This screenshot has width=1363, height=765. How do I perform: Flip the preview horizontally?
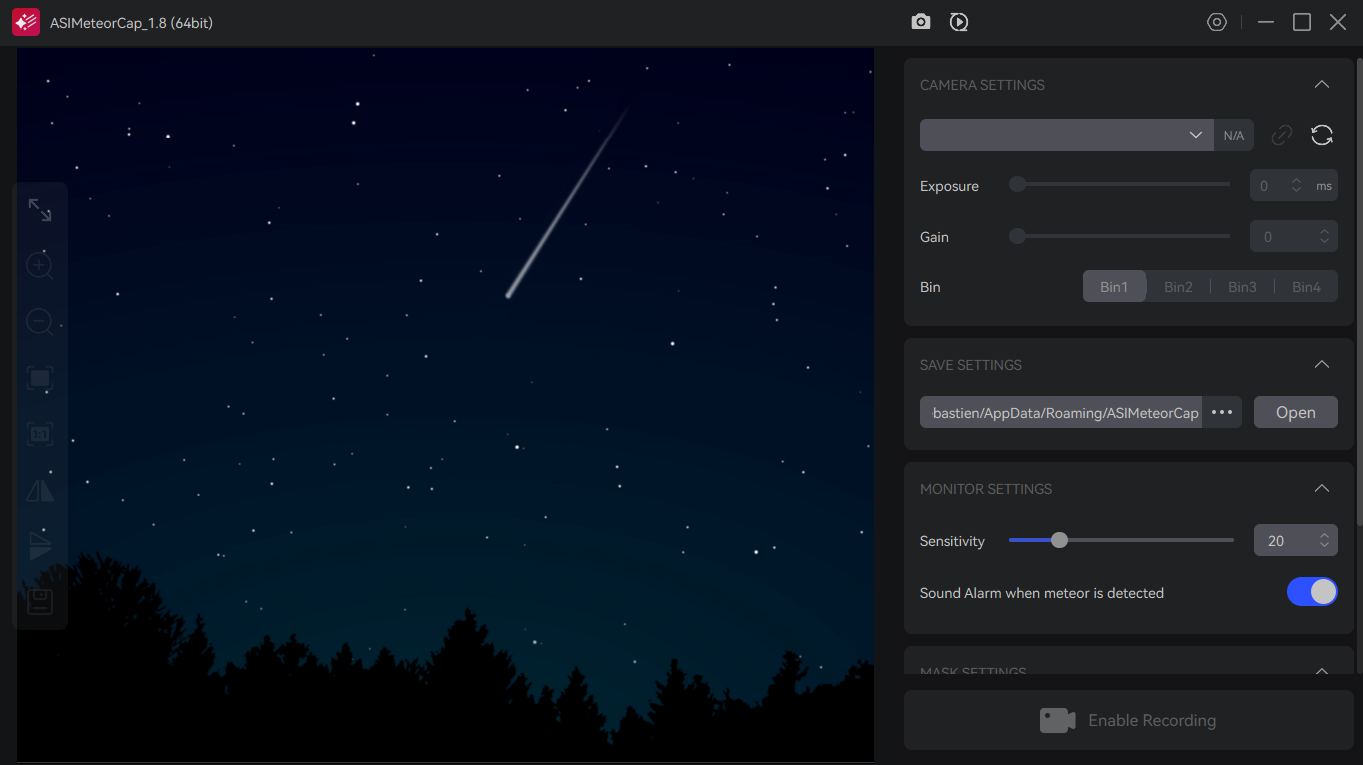40,490
